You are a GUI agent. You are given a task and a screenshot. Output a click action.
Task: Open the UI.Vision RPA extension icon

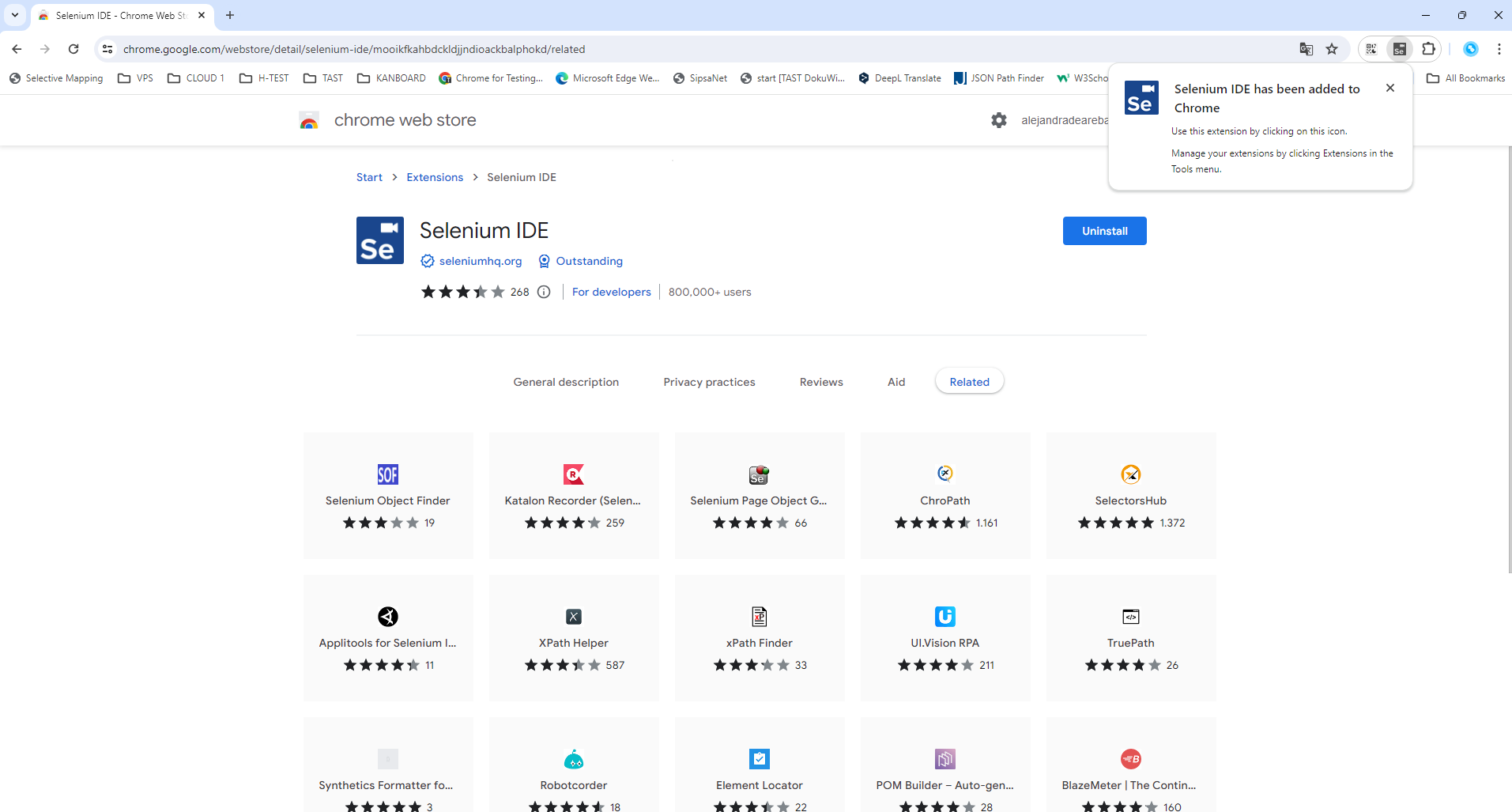945,616
